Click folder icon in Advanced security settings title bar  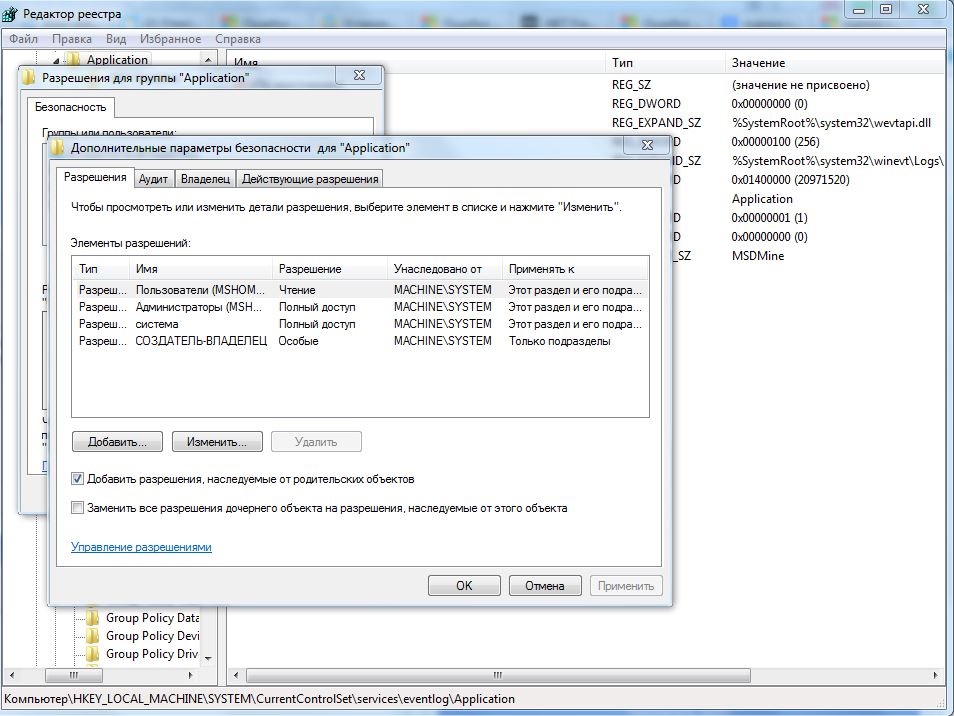point(57,147)
